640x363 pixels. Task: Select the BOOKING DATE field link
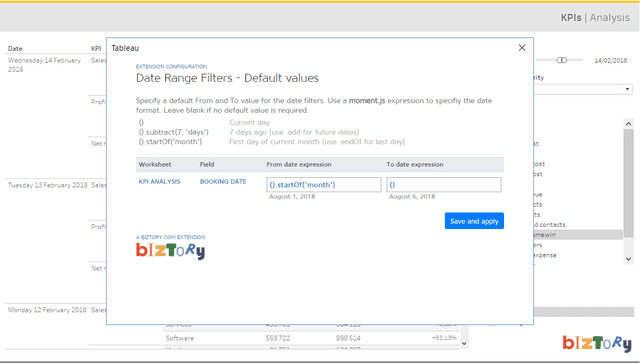pos(223,181)
